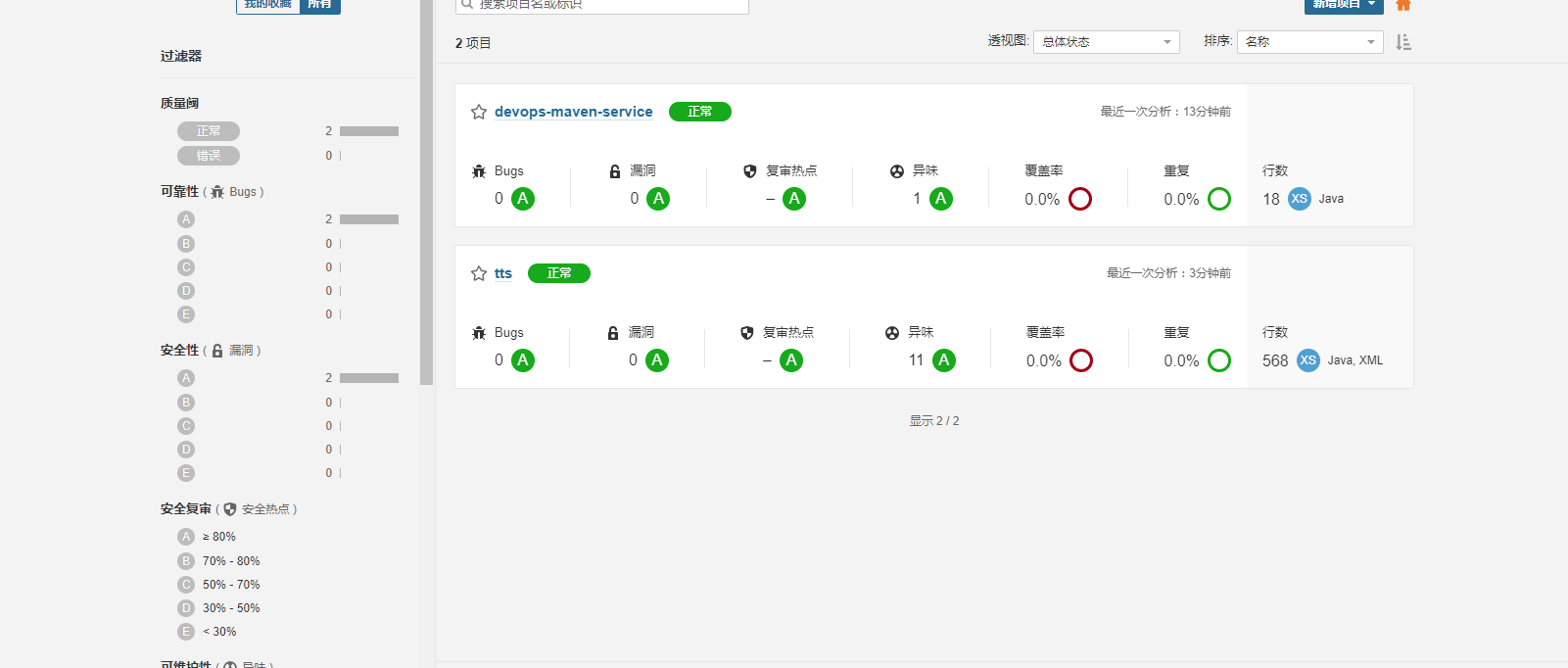Click Bugs A rating of tts
1568x668 pixels.
pyautogui.click(x=523, y=360)
